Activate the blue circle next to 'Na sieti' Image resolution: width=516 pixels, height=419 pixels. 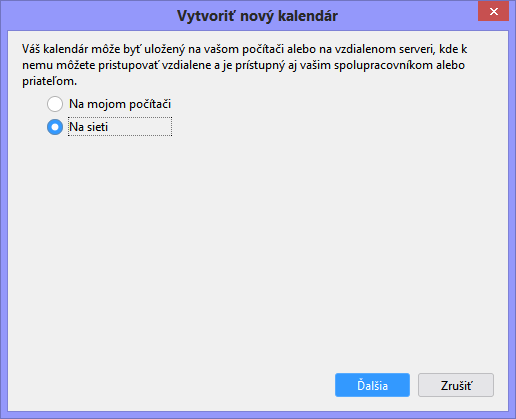click(55, 127)
